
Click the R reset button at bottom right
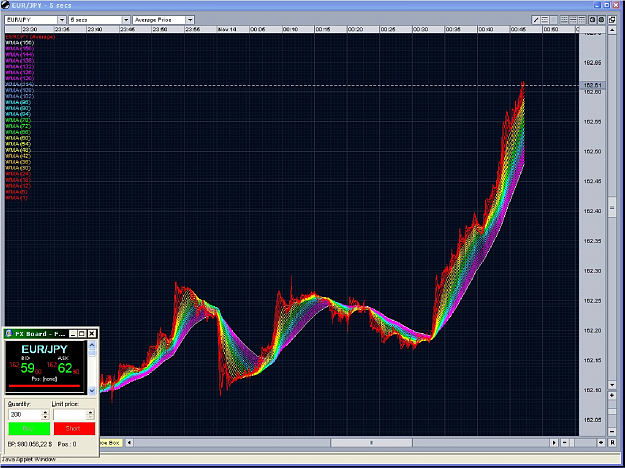pos(612,442)
